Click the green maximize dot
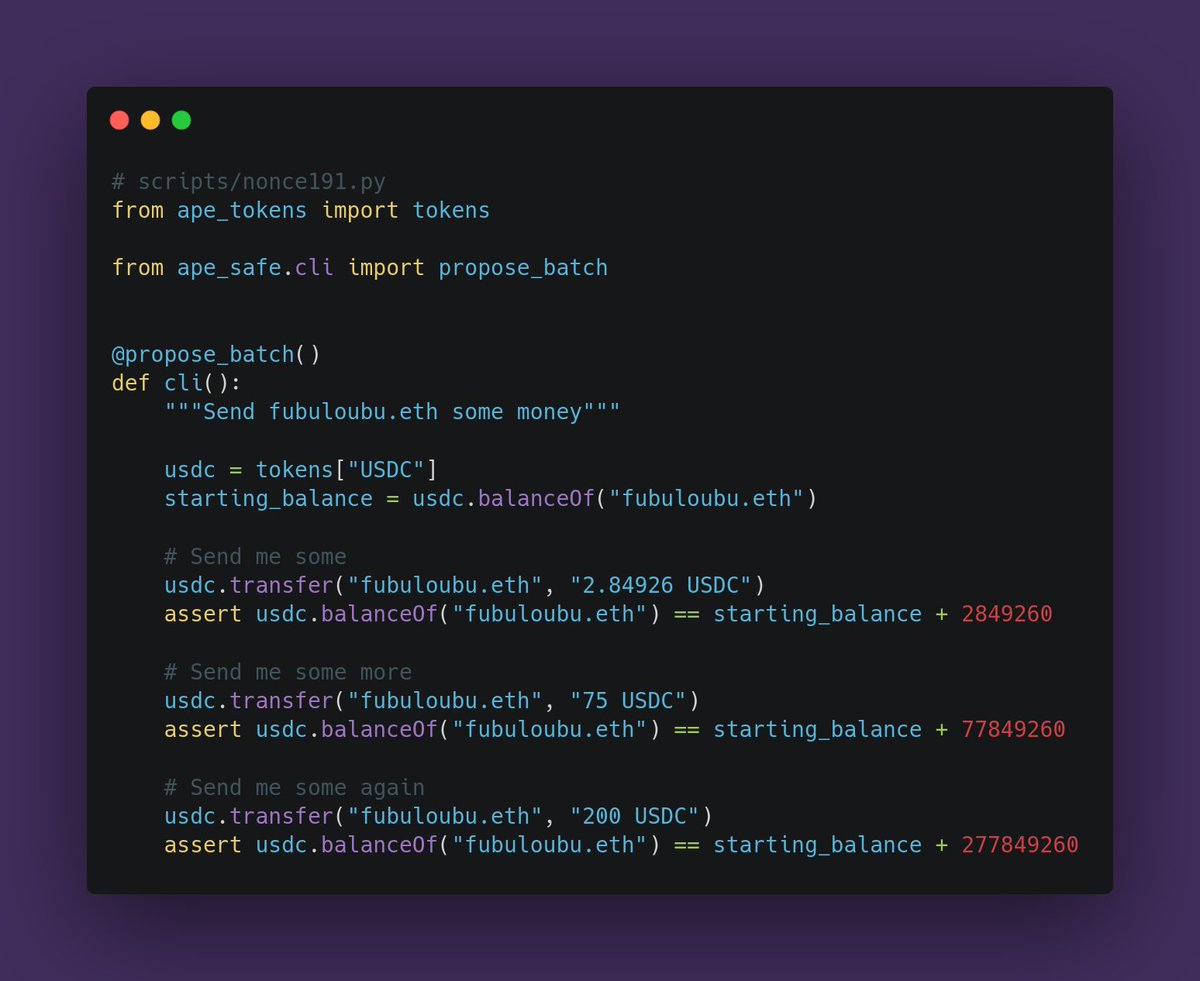The width and height of the screenshot is (1200, 981). coord(181,120)
